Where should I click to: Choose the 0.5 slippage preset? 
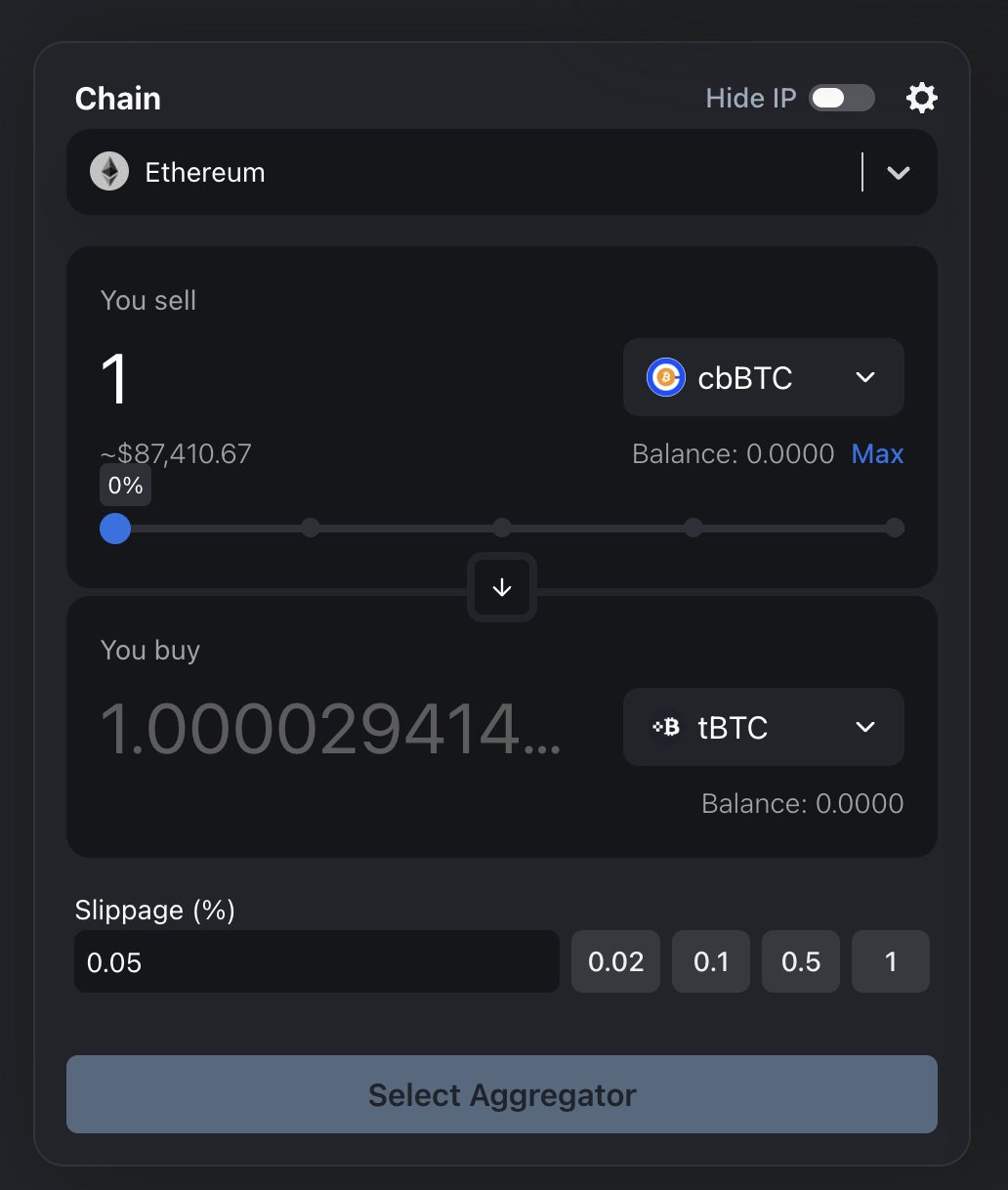[x=801, y=962]
